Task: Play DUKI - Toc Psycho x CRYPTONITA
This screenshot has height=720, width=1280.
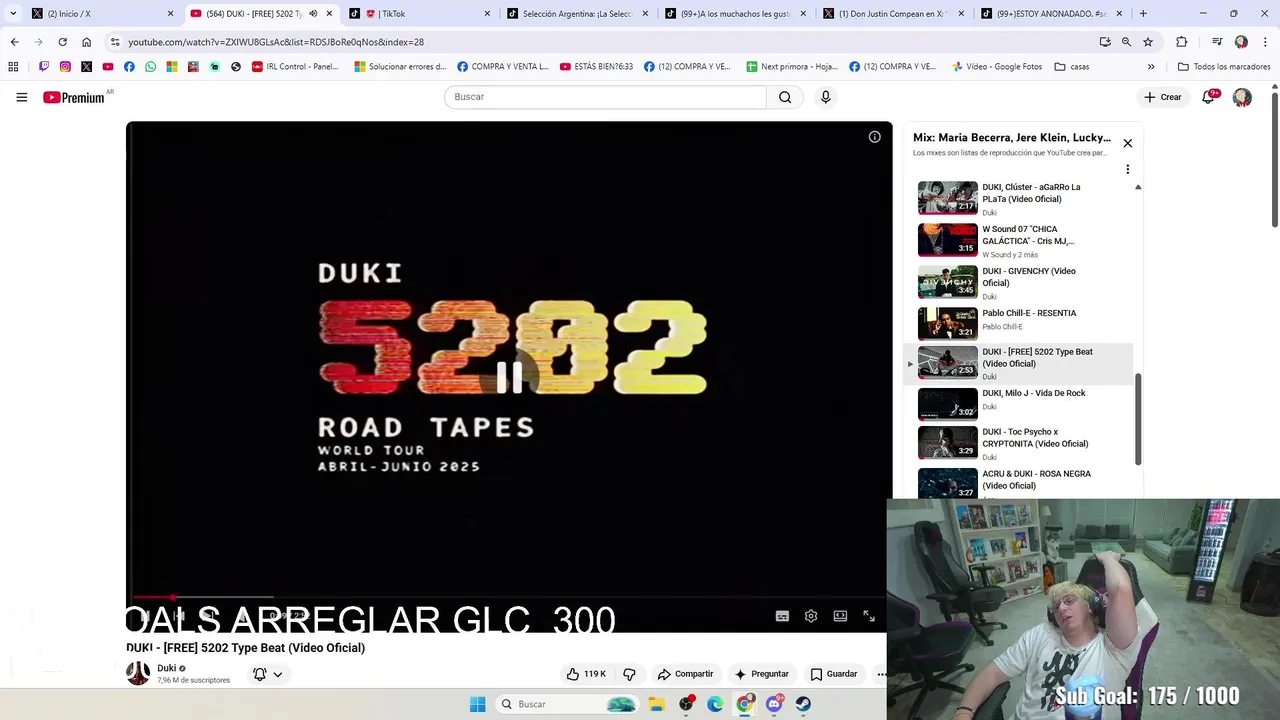Action: coord(1024,443)
